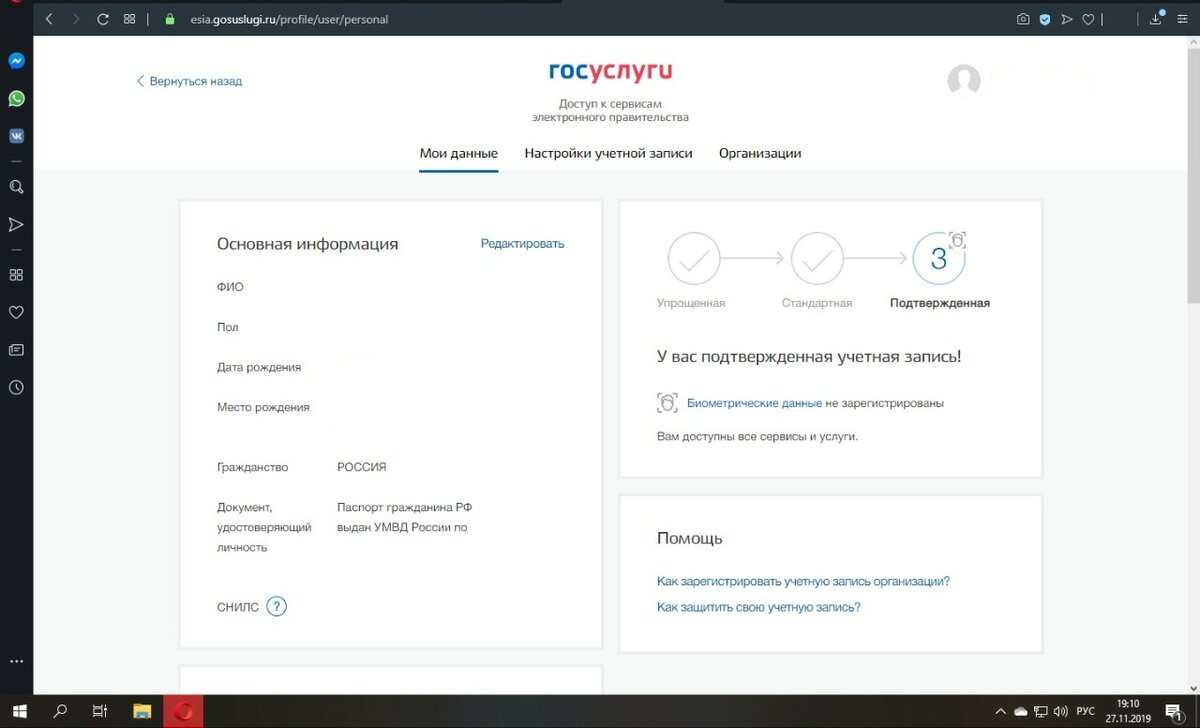Click 'Редактировать' in Основная информация
Viewport: 1200px width, 728px height.
tap(522, 243)
